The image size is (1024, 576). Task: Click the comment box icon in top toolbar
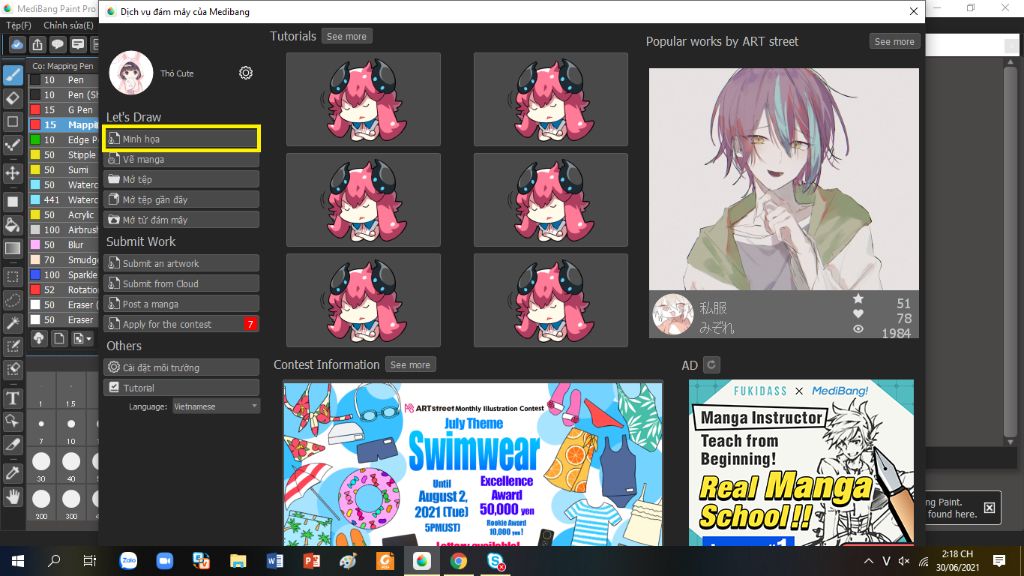pyautogui.click(x=78, y=44)
